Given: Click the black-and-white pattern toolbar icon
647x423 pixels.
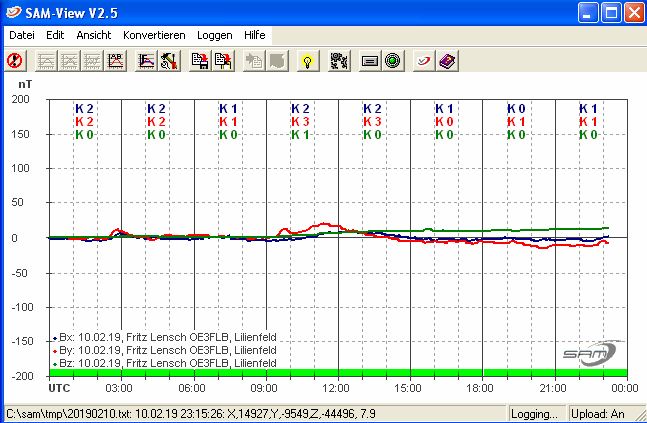Looking at the screenshot, I should point(338,60).
